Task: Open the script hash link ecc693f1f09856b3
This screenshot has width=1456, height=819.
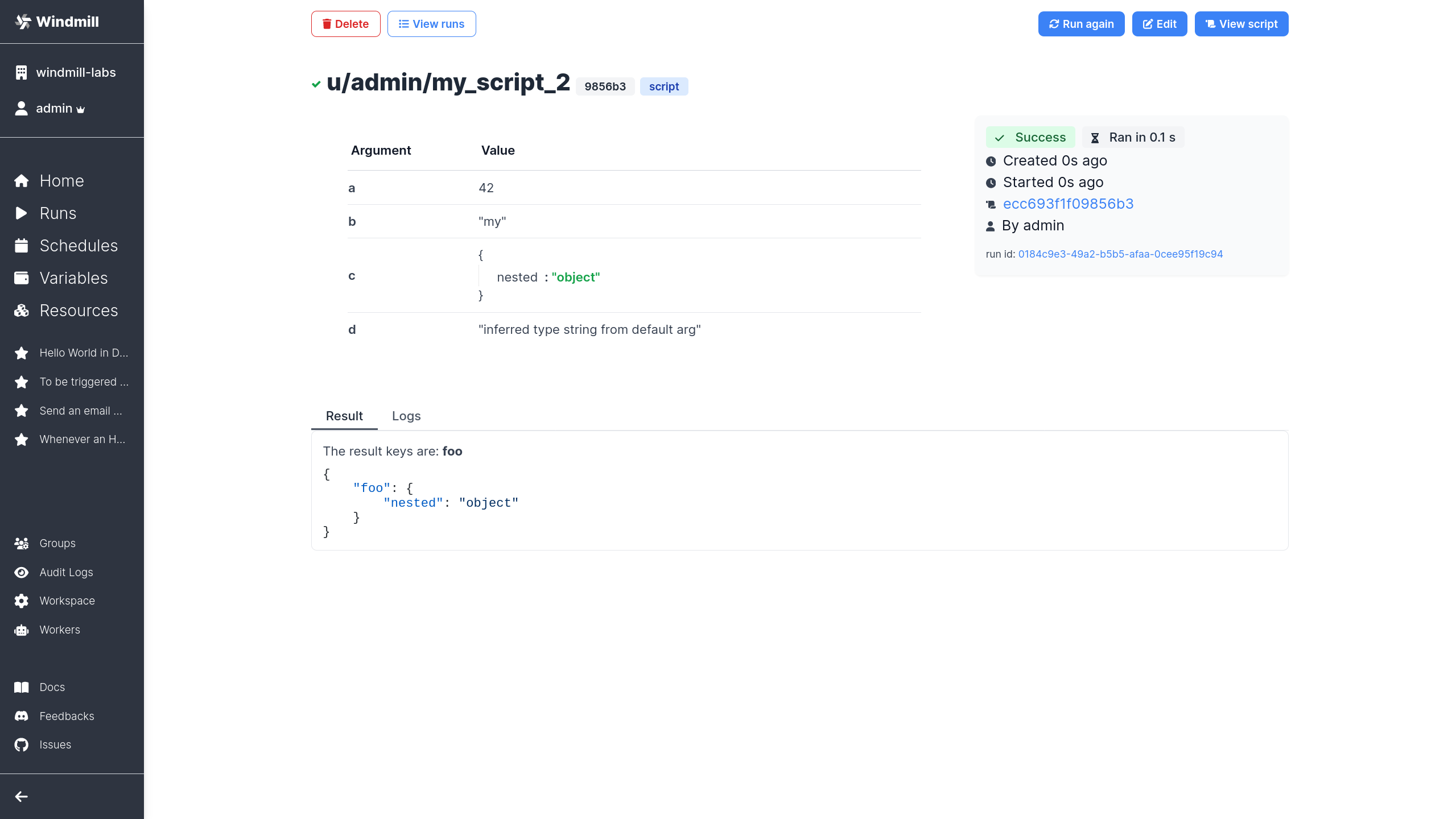Action: pyautogui.click(x=1068, y=204)
